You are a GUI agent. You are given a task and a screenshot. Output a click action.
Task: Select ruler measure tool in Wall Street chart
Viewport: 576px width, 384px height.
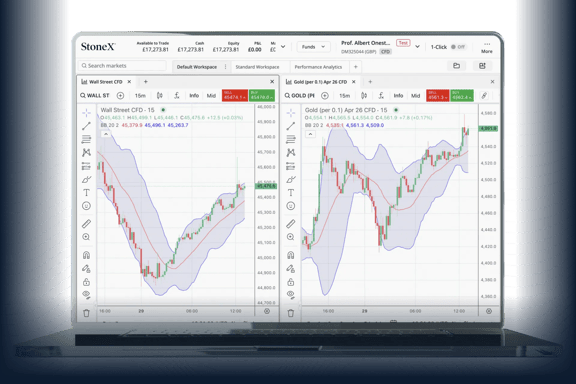click(86, 223)
